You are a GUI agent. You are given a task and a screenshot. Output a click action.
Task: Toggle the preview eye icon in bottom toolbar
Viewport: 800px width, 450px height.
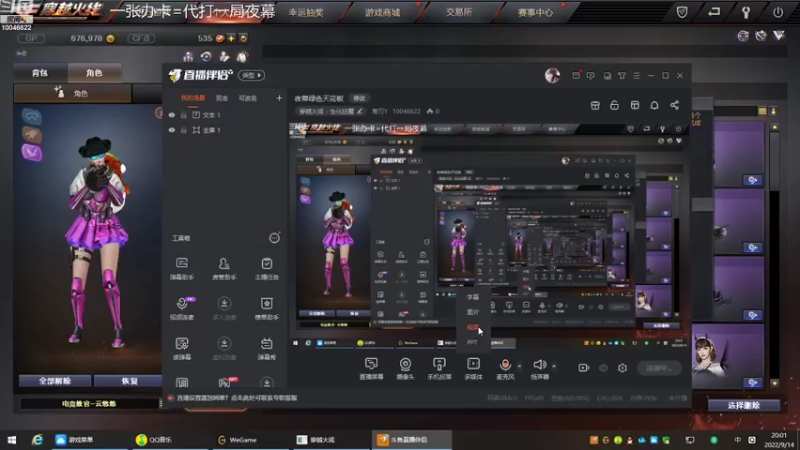603,368
